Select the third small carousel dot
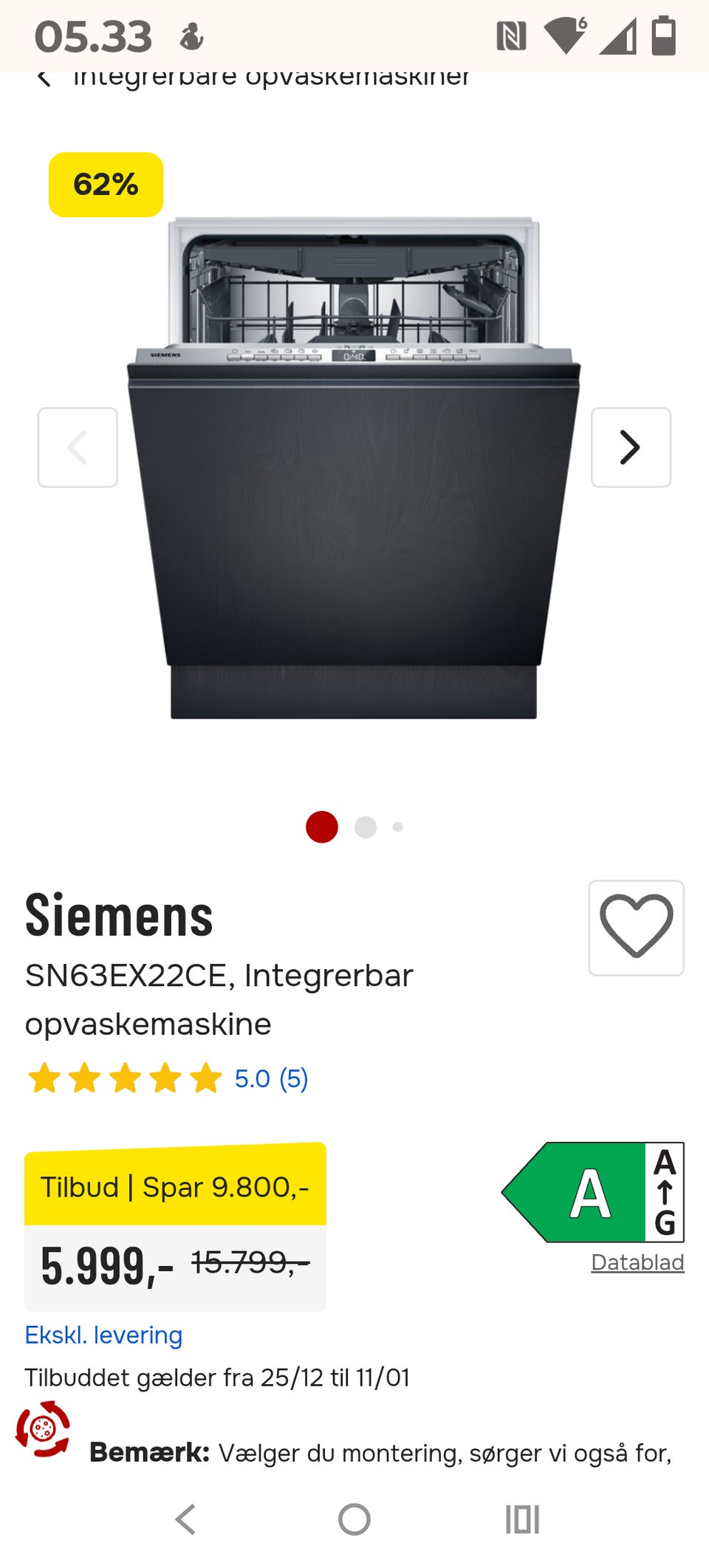Image resolution: width=709 pixels, height=1568 pixels. click(398, 827)
